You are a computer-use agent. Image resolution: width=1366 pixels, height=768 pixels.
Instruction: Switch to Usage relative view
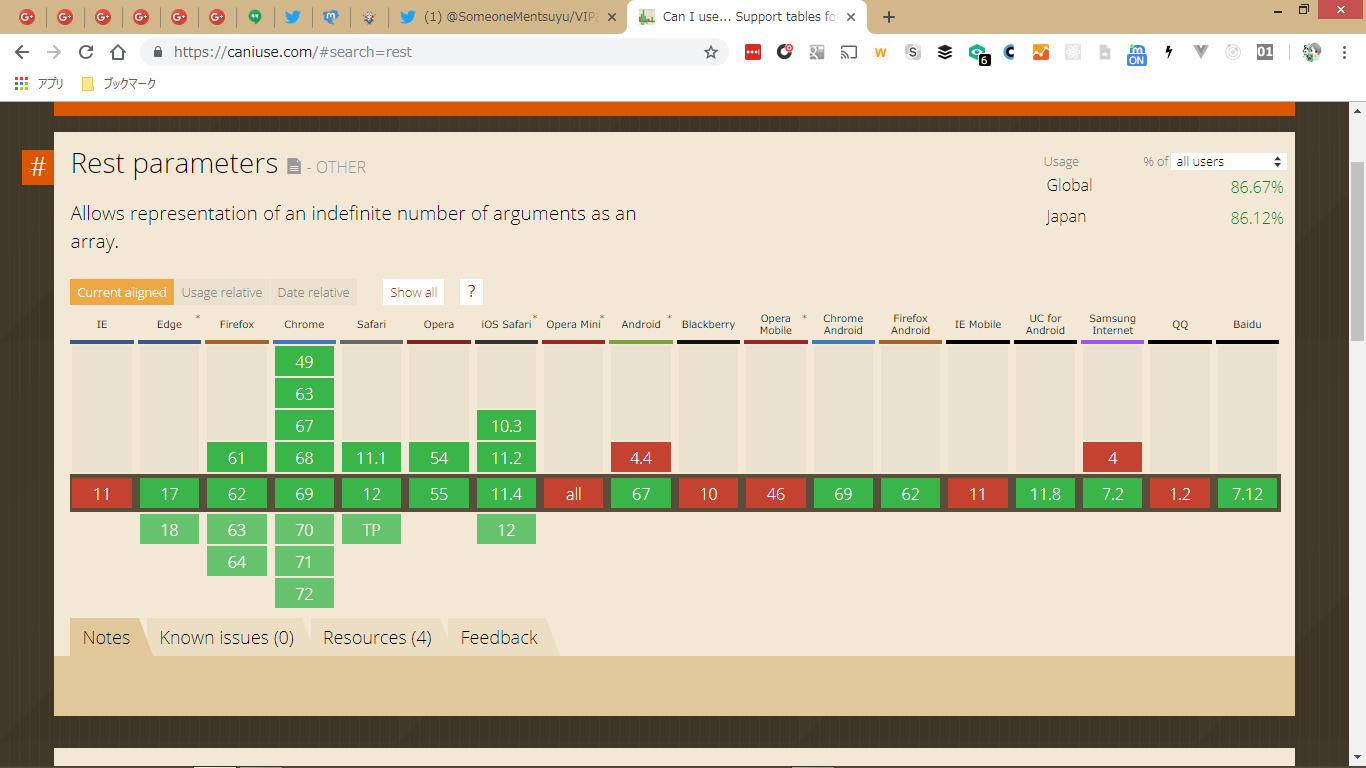222,292
